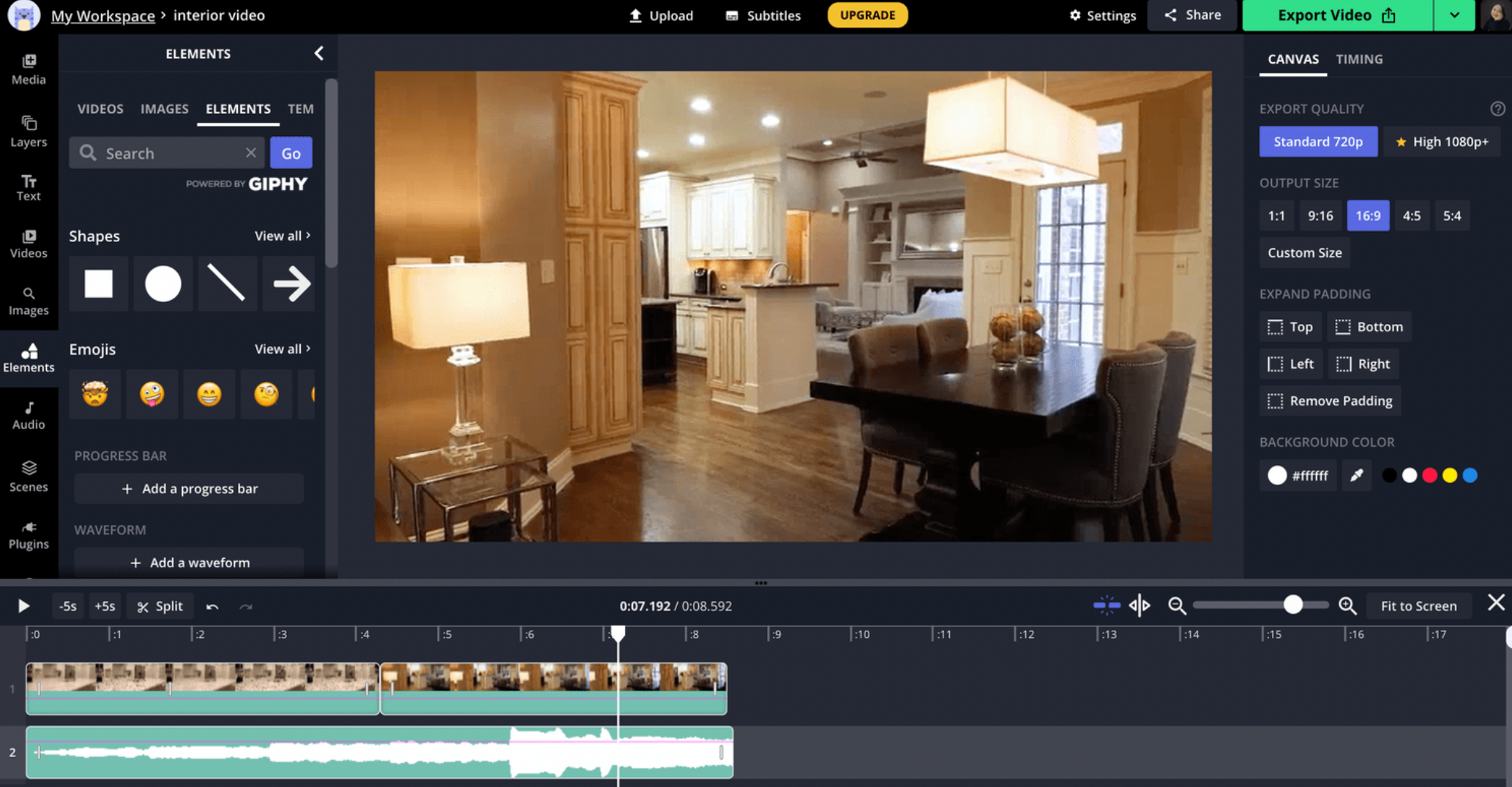The image size is (1512, 787).
Task: Zoom in the timeline
Action: pyautogui.click(x=1347, y=606)
